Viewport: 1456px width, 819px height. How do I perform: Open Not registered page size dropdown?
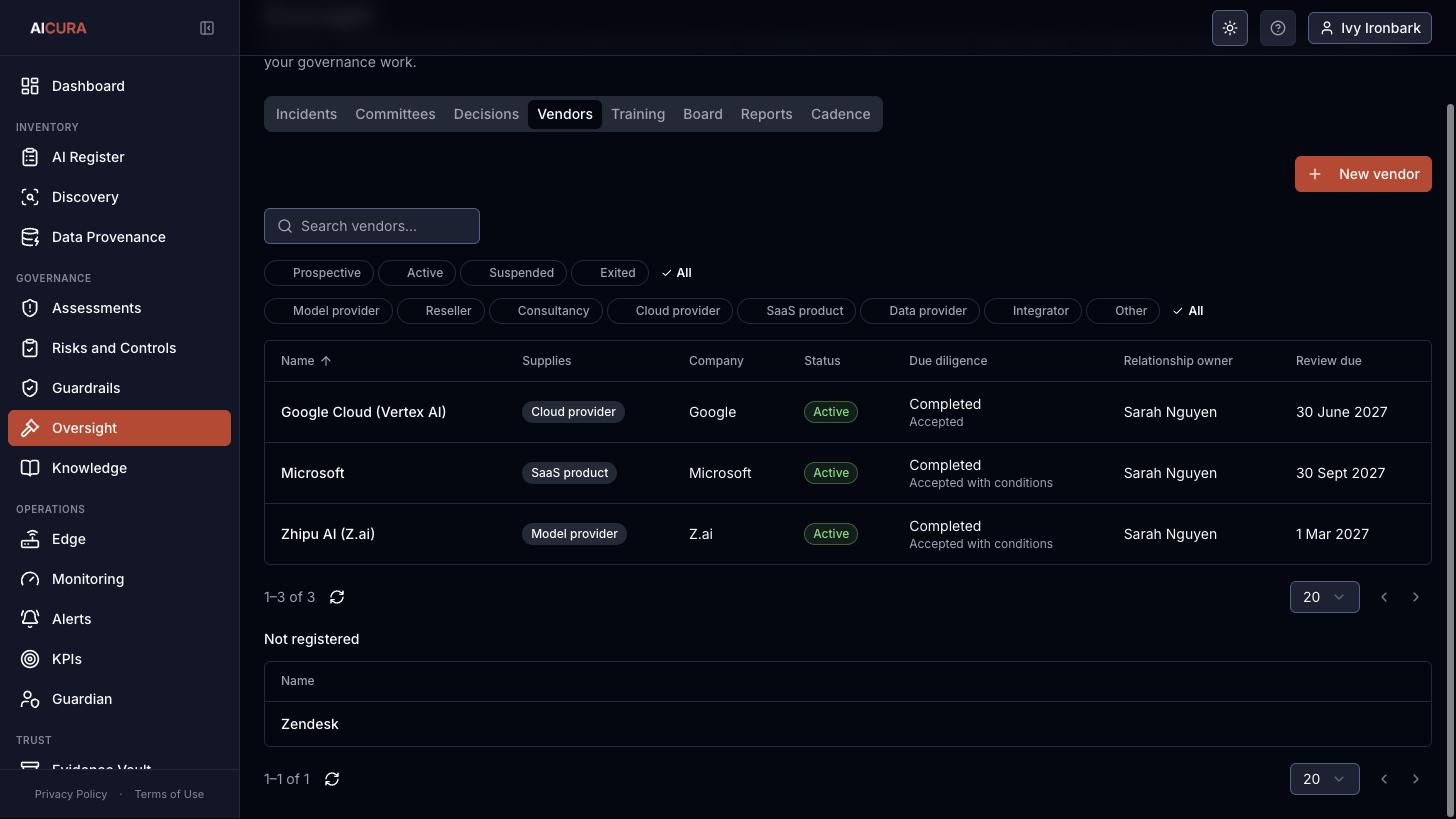point(1324,779)
